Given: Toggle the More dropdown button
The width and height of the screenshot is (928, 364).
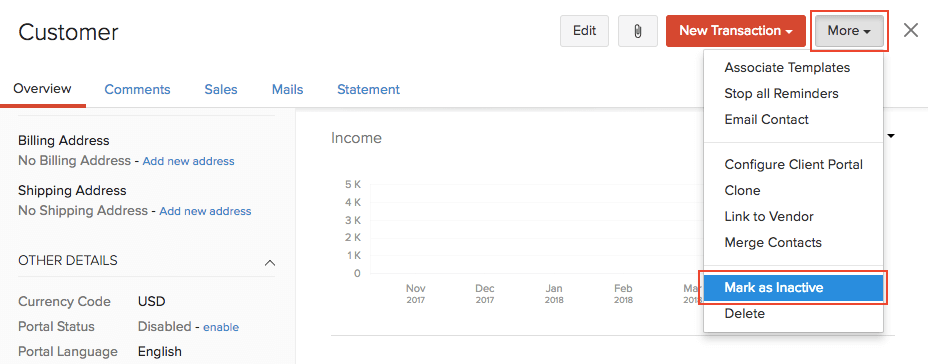Looking at the screenshot, I should tap(849, 31).
